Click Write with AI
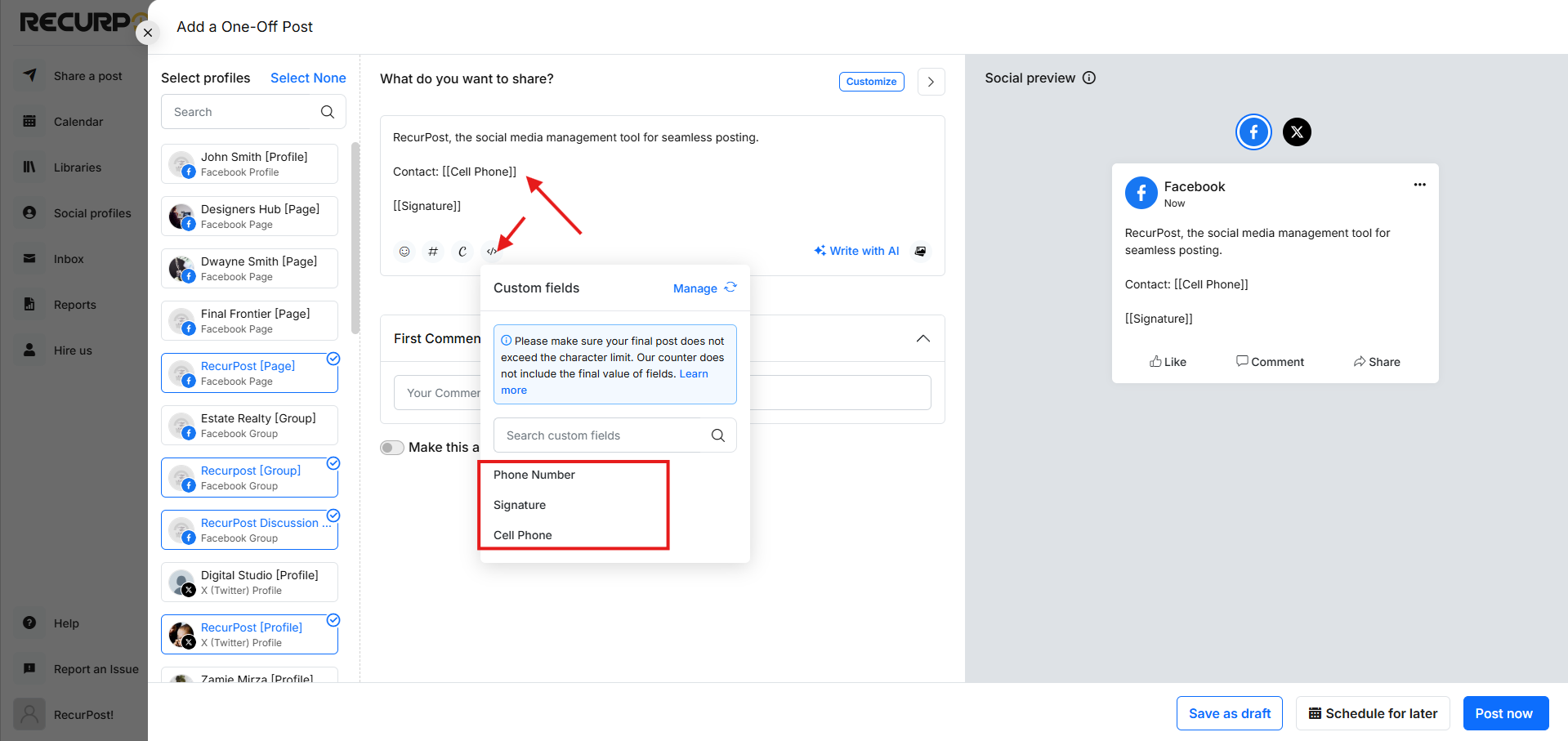This screenshot has width=1568, height=741. (x=856, y=251)
